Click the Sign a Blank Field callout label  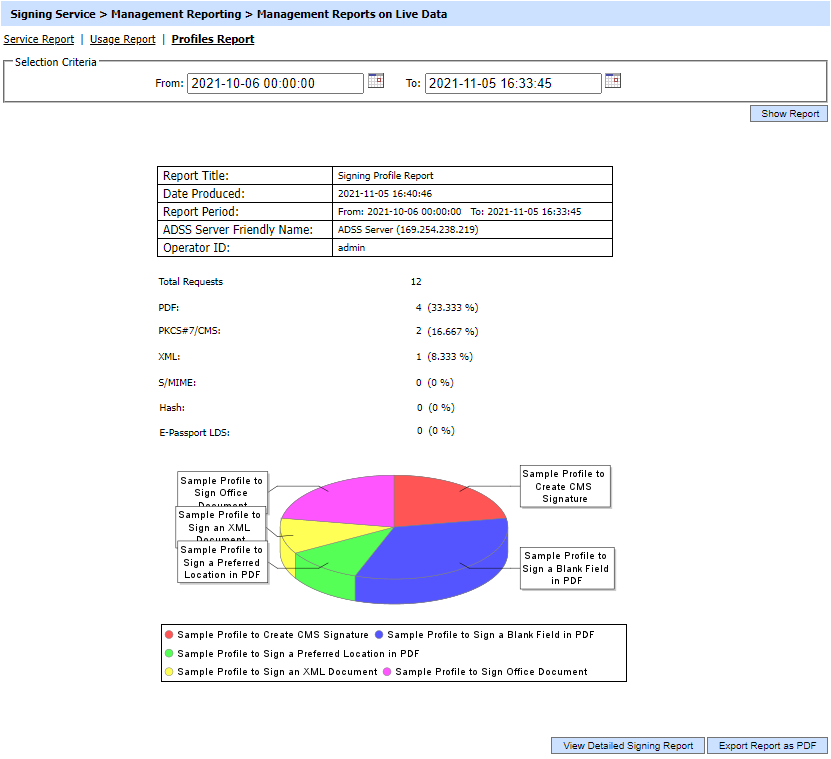[x=565, y=568]
